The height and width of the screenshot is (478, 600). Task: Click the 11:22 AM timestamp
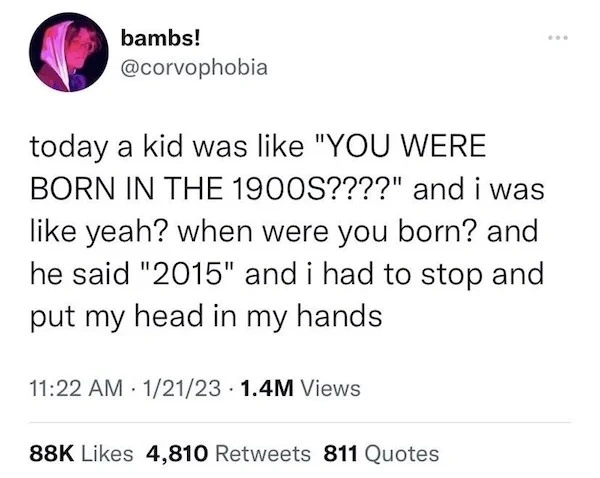pyautogui.click(x=76, y=388)
